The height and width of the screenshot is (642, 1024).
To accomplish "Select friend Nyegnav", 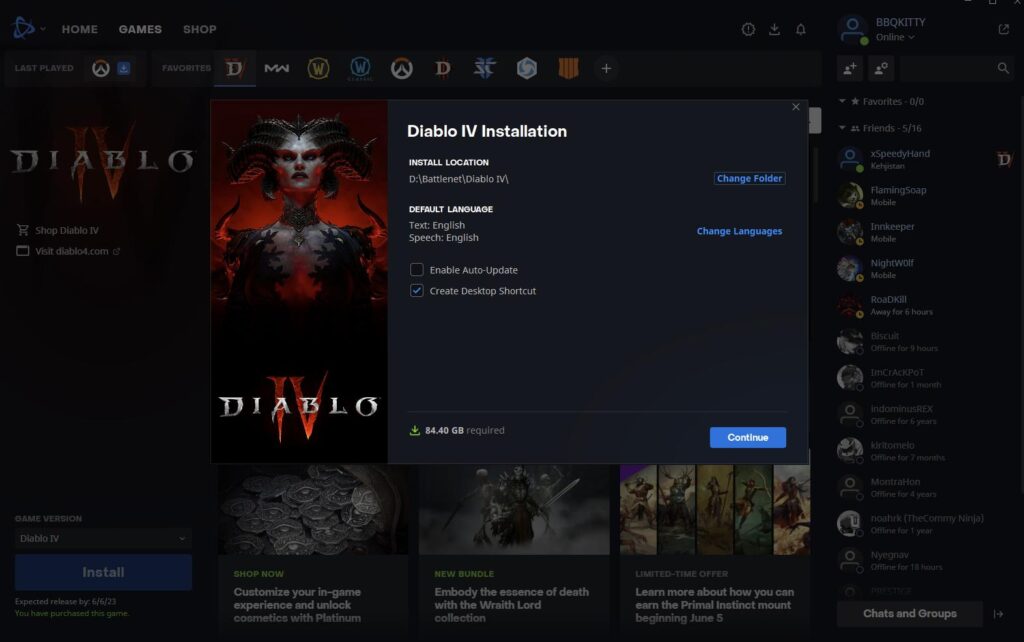I will [x=924, y=560].
